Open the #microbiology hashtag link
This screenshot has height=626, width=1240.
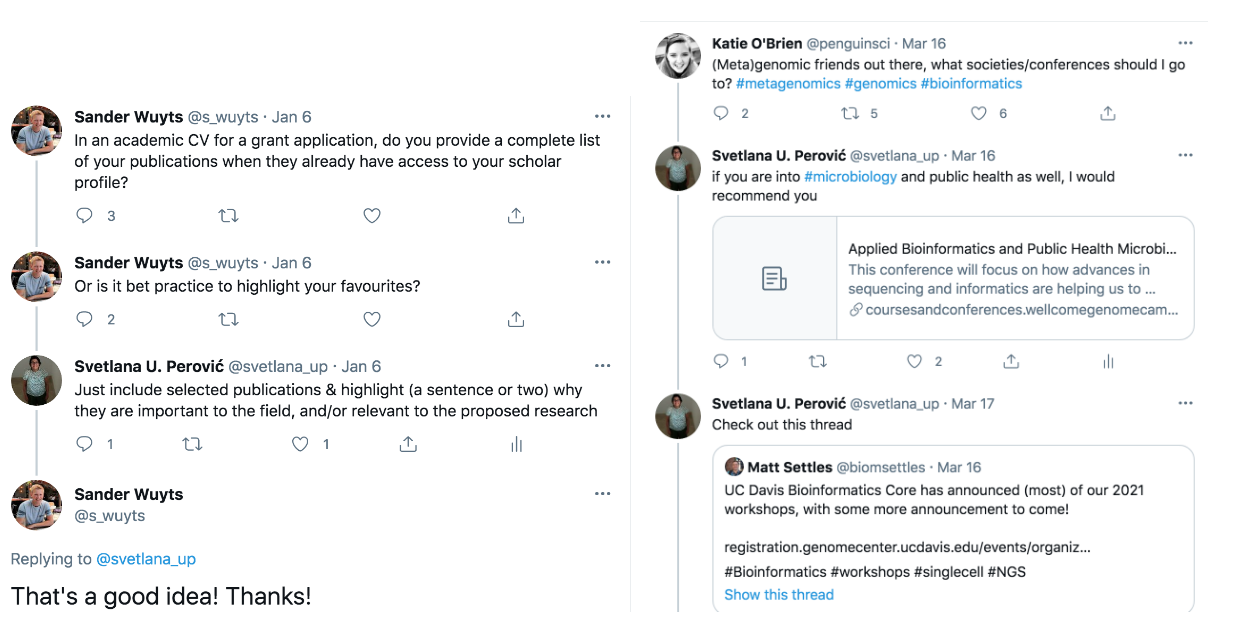850,177
